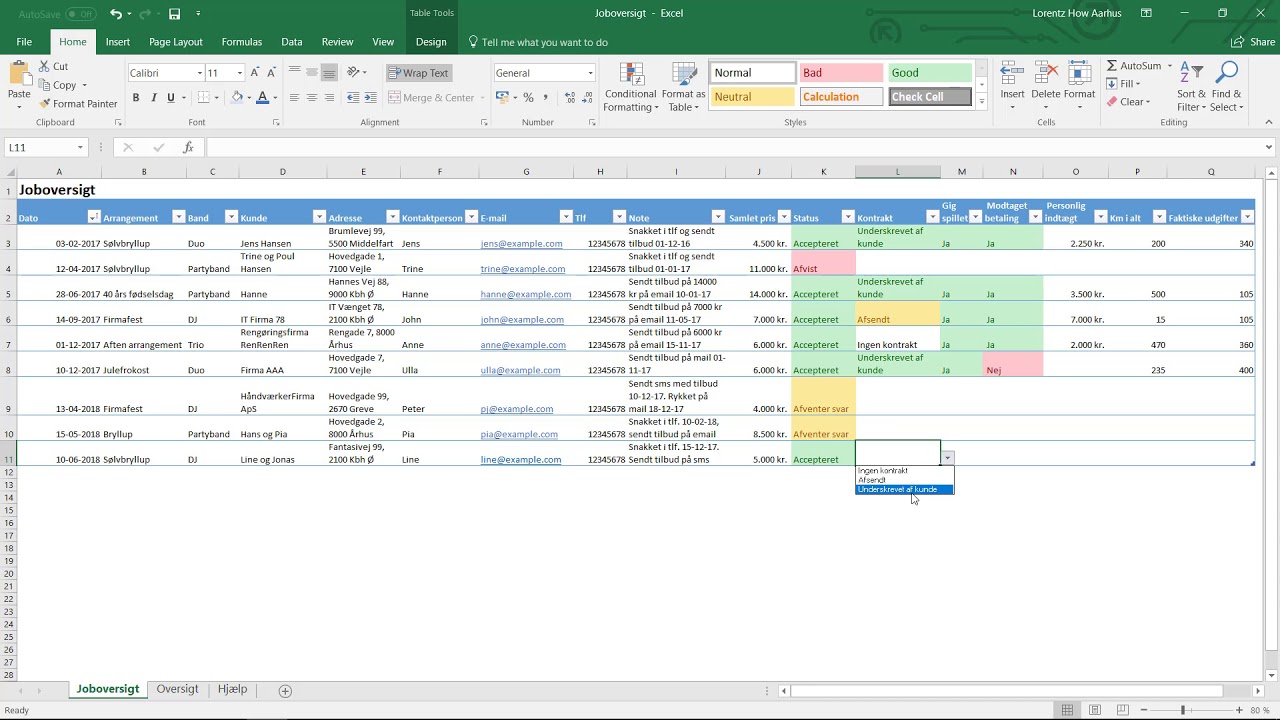Click the Italic formatting icon

153,98
